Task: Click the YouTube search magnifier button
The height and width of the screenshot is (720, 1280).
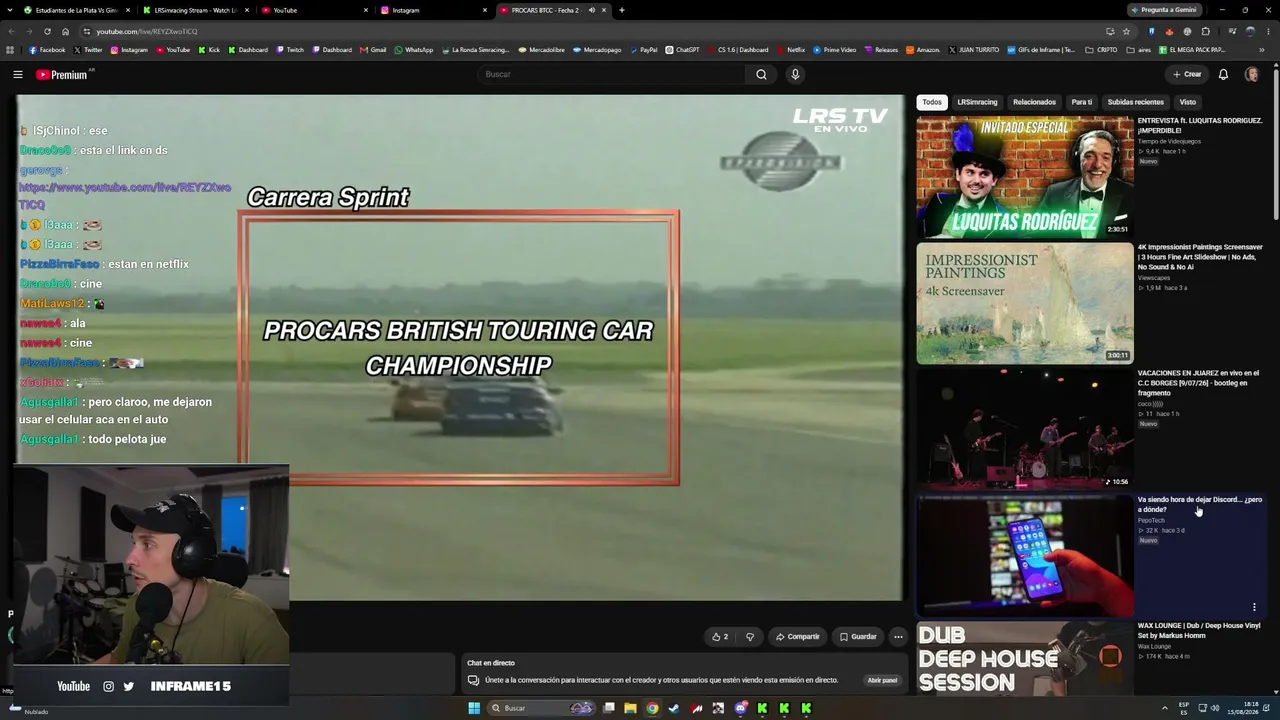Action: pyautogui.click(x=761, y=74)
